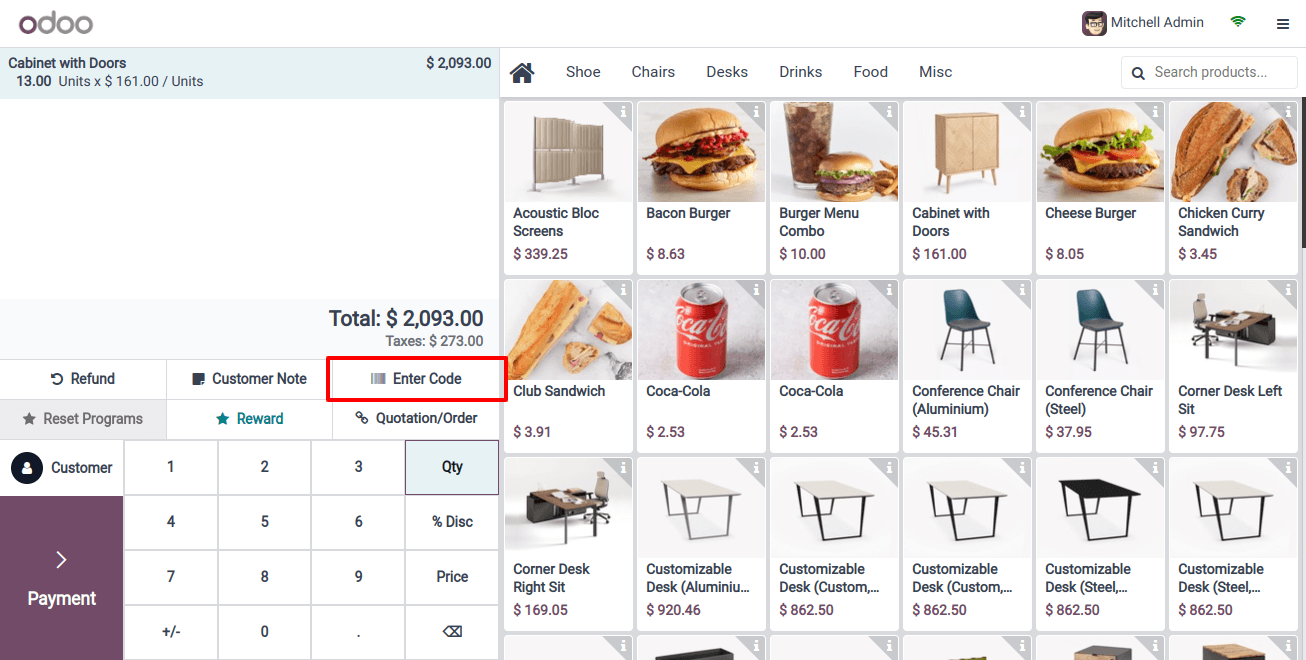Select the Drinks category tab
1306x660 pixels.
[801, 72]
